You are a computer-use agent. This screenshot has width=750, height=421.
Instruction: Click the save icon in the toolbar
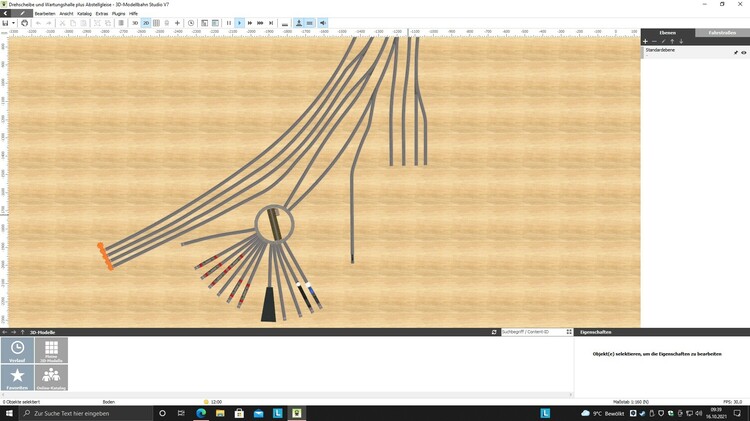(x=5, y=23)
